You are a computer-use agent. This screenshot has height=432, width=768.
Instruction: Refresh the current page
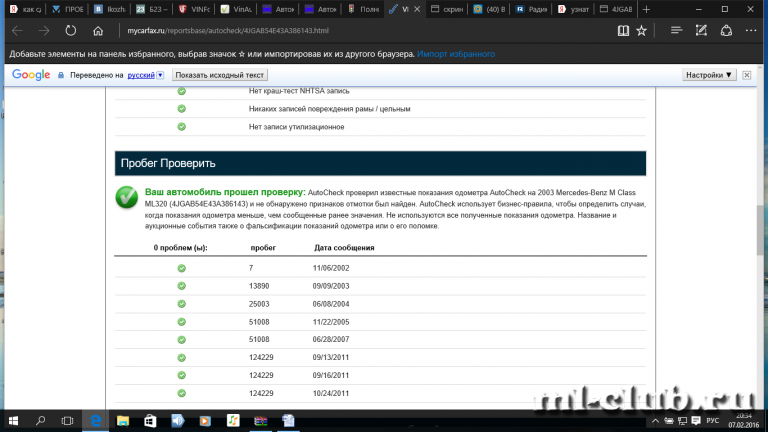tap(71, 31)
